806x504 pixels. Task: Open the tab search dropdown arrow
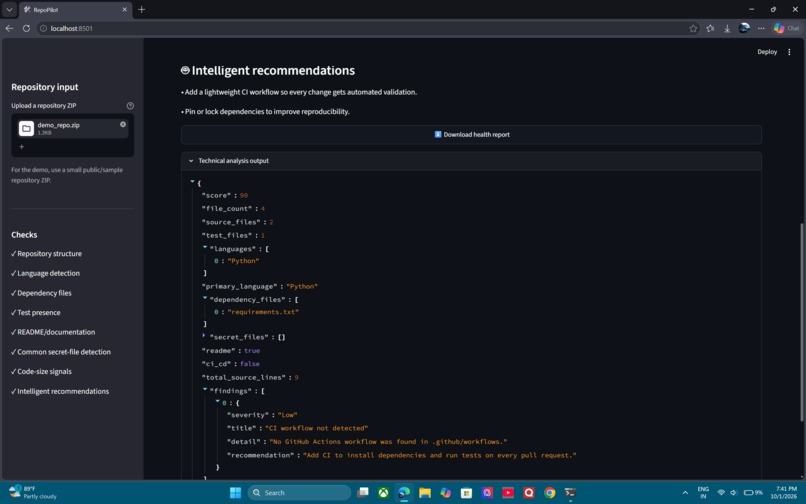(x=9, y=9)
